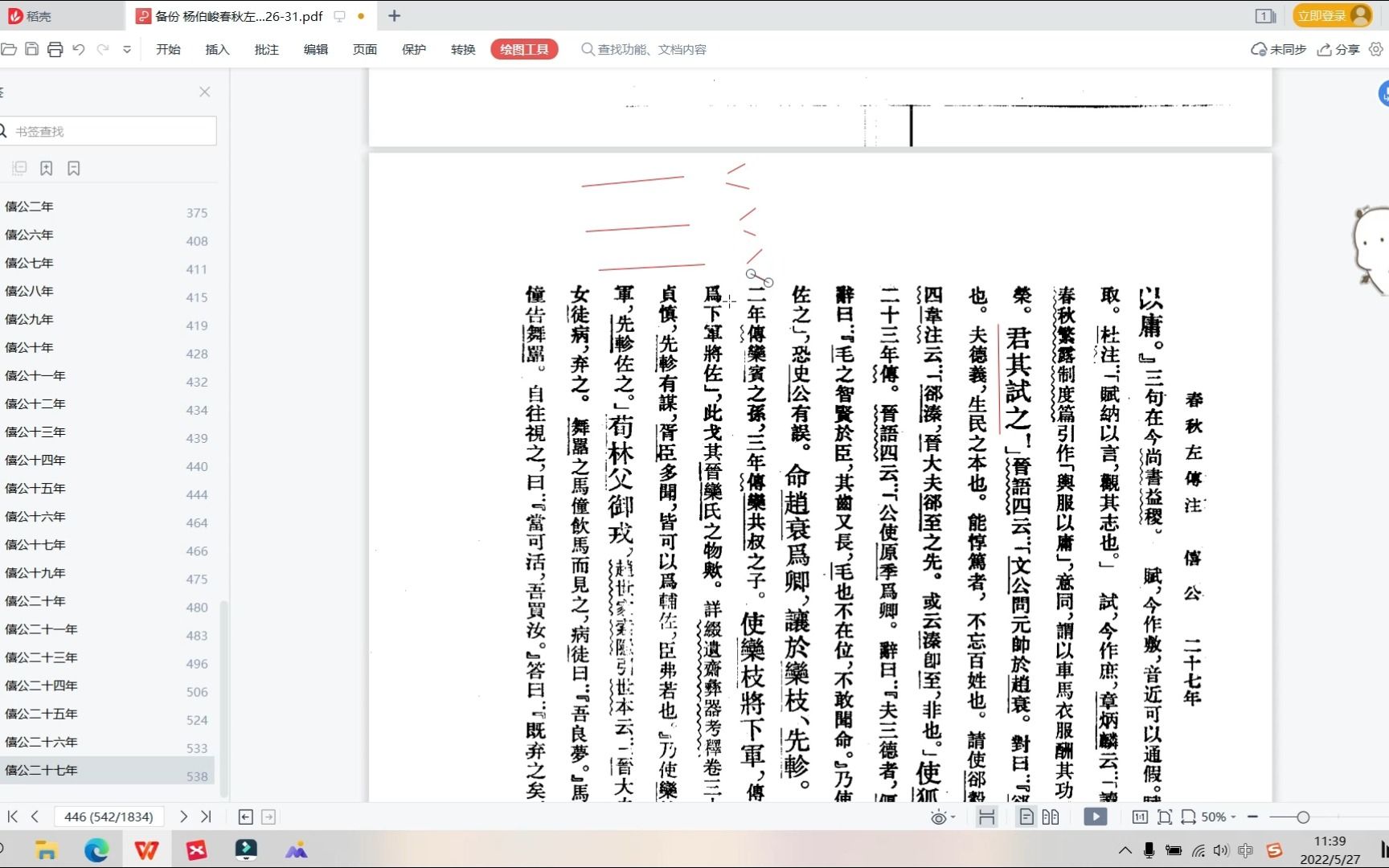Open the 编辑 menu tab
The height and width of the screenshot is (868, 1389).
pos(315,50)
